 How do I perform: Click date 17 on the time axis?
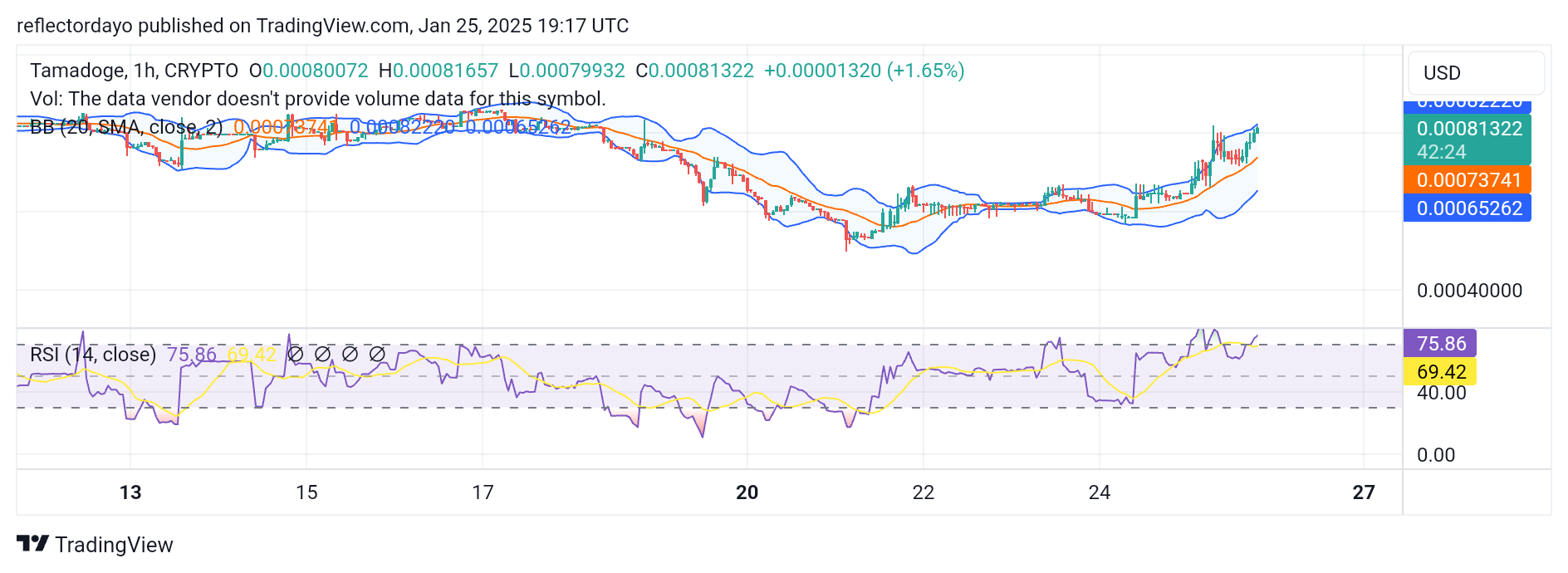pos(483,492)
